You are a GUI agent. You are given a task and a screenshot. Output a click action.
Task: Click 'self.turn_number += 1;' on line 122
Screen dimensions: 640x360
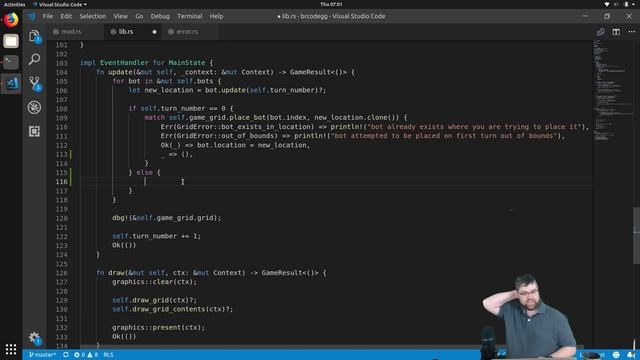[156, 236]
